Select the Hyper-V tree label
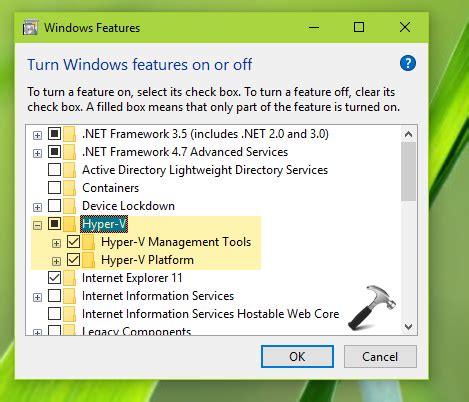This screenshot has width=469, height=402. 104,224
